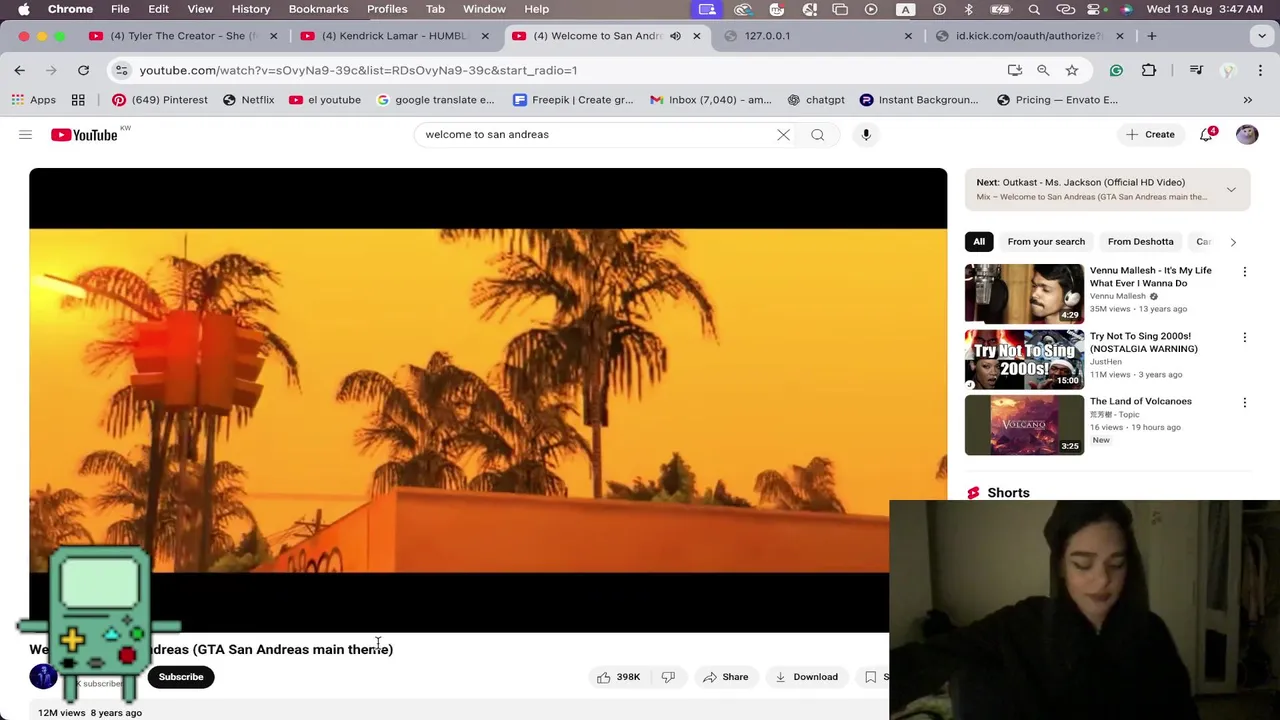1280x720 pixels.
Task: Subscribe to the channel
Action: click(181, 677)
